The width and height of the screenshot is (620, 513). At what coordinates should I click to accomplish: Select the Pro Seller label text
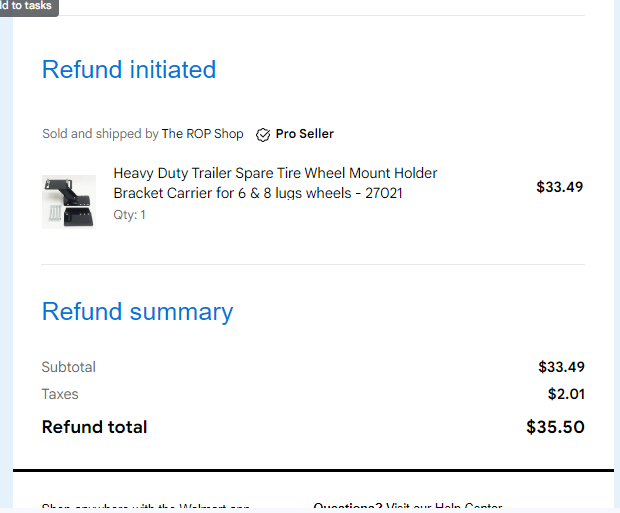coord(304,134)
